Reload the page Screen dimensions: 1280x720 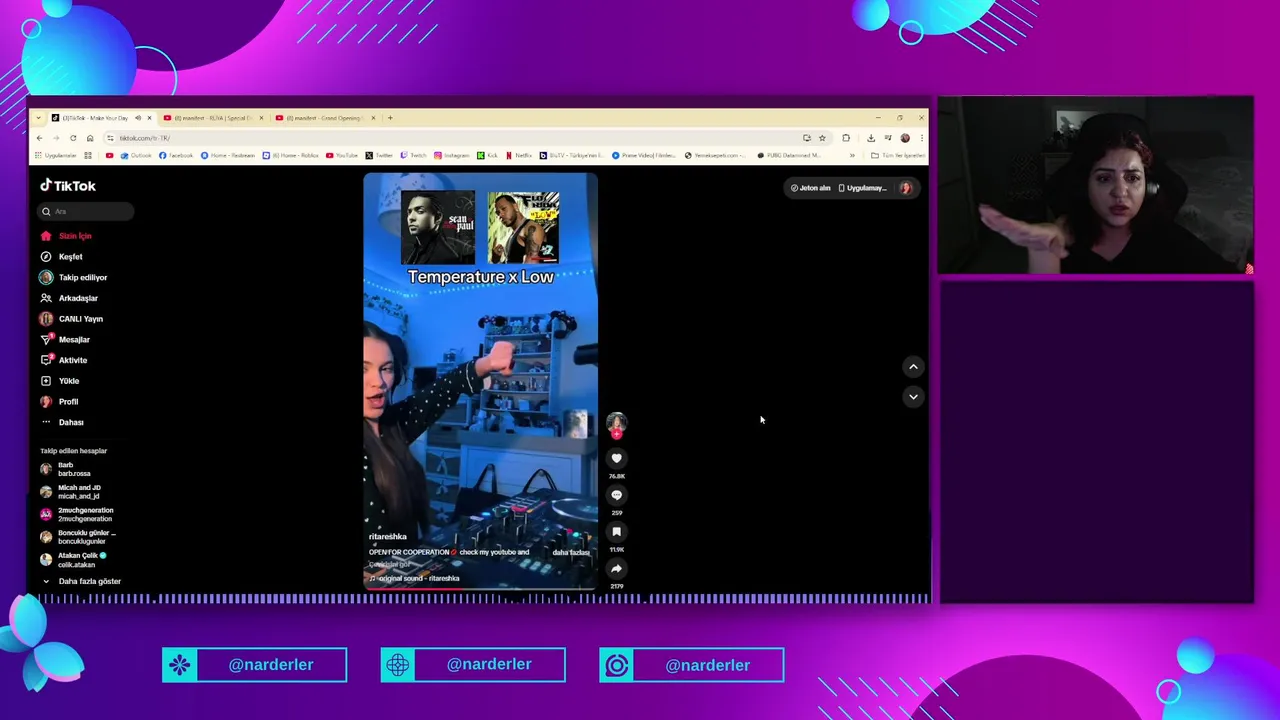click(73, 138)
